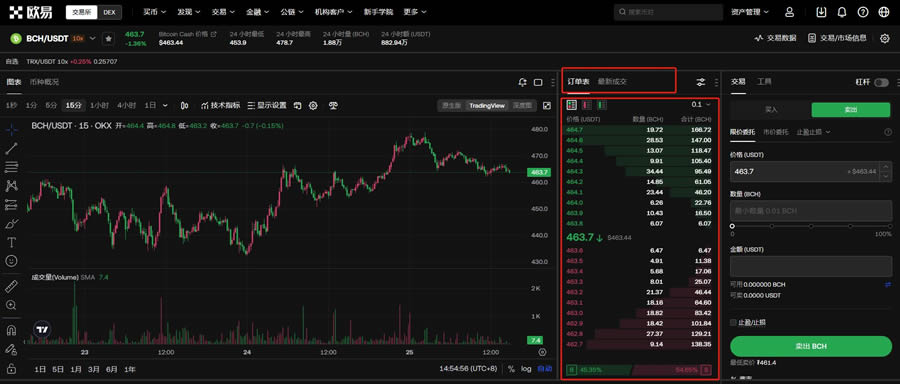
Task: Toggle the 杠杆 leverage switch
Action: (881, 83)
